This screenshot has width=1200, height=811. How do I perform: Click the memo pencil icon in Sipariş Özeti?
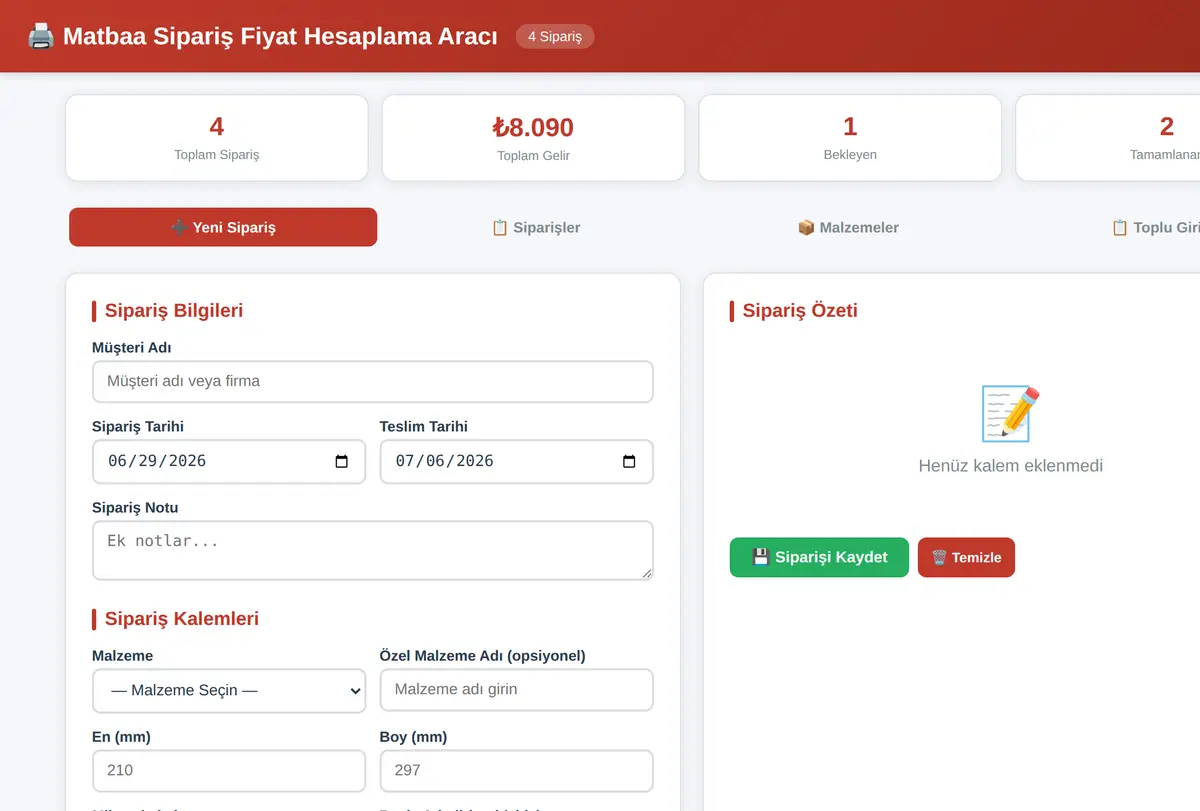tap(1010, 414)
